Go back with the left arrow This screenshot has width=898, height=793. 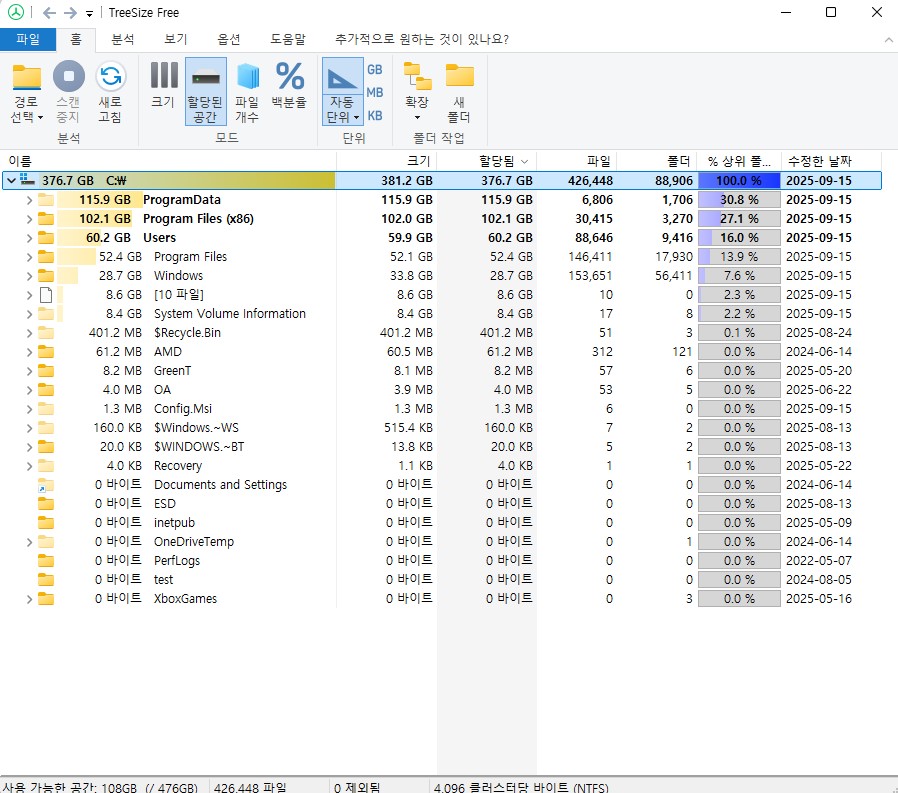[x=50, y=13]
